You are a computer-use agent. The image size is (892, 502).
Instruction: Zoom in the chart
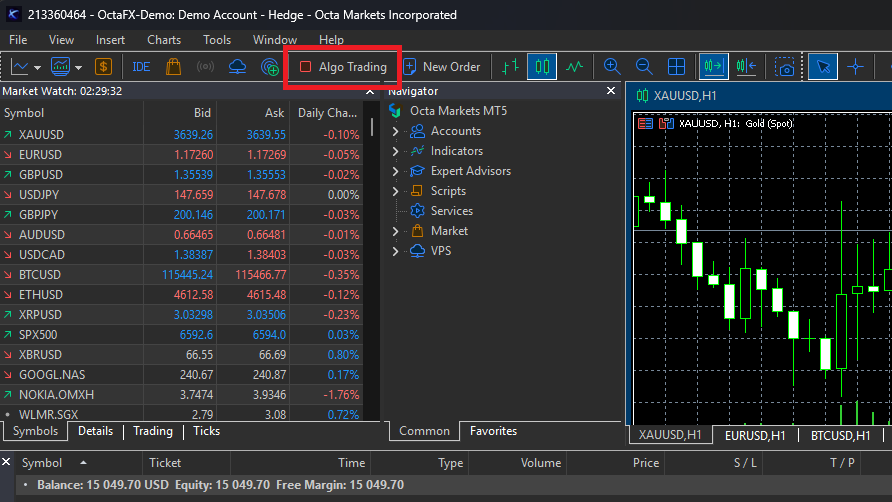(612, 67)
